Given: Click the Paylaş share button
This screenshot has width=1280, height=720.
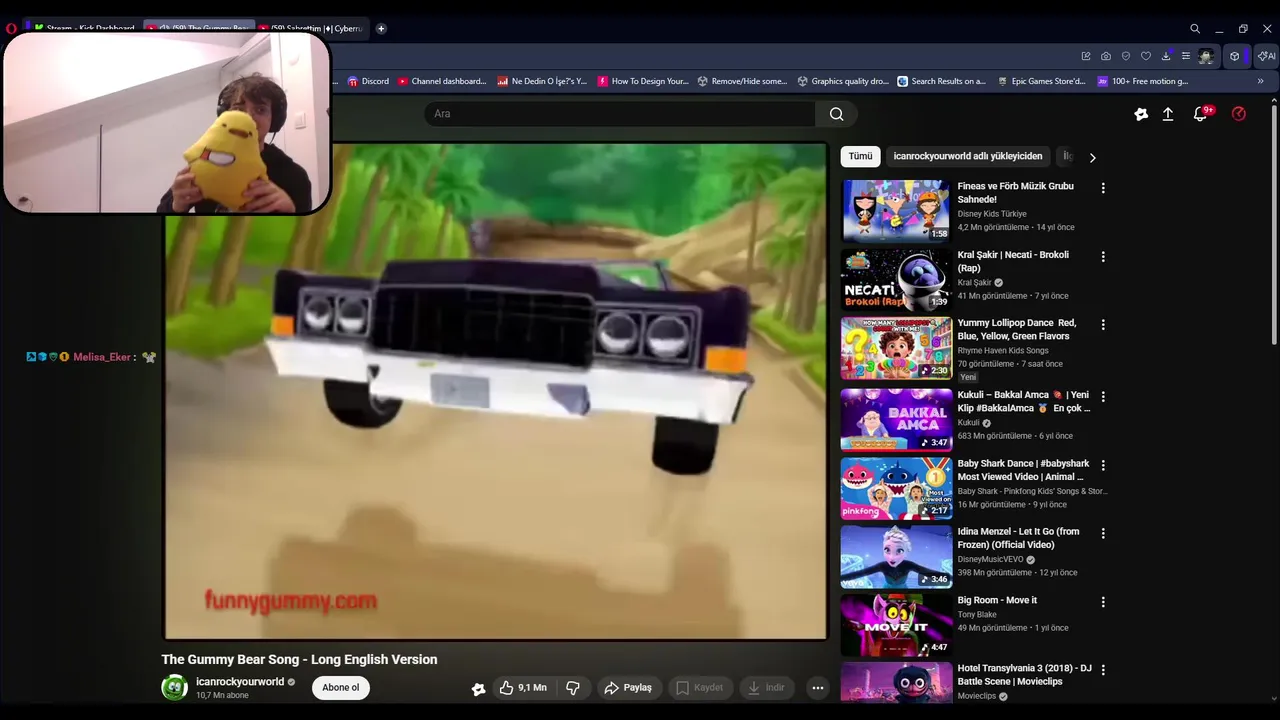Looking at the screenshot, I should 628,688.
